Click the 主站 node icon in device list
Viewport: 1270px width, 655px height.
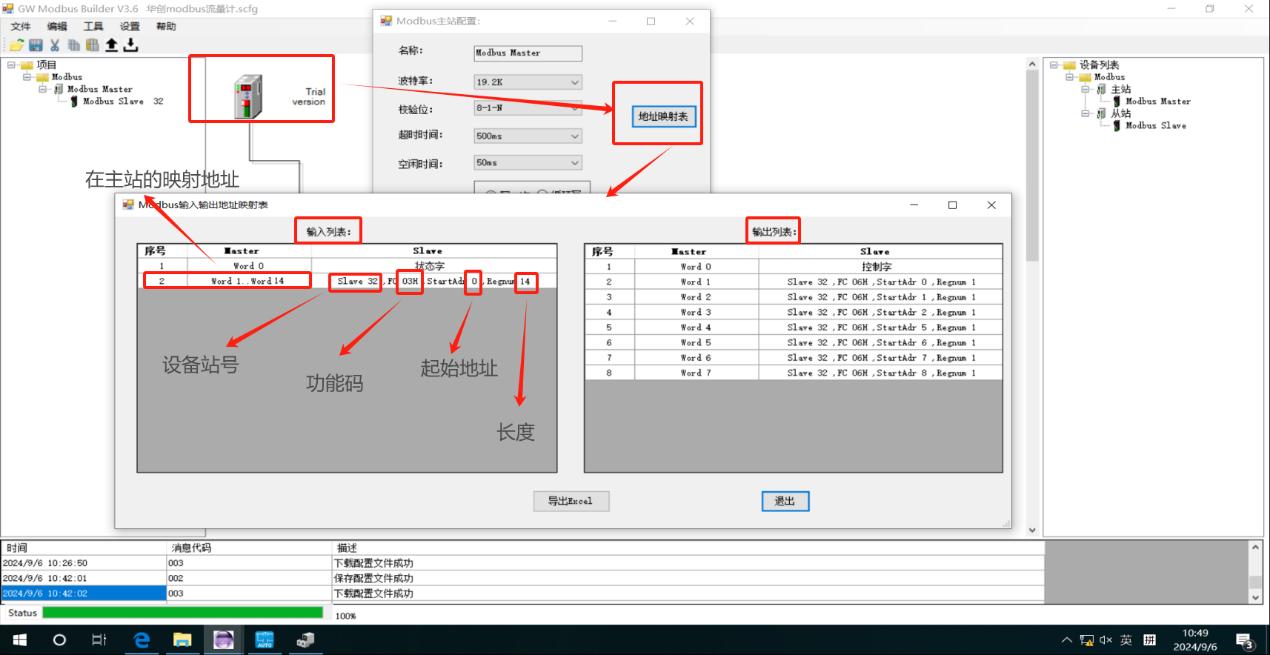point(1101,89)
